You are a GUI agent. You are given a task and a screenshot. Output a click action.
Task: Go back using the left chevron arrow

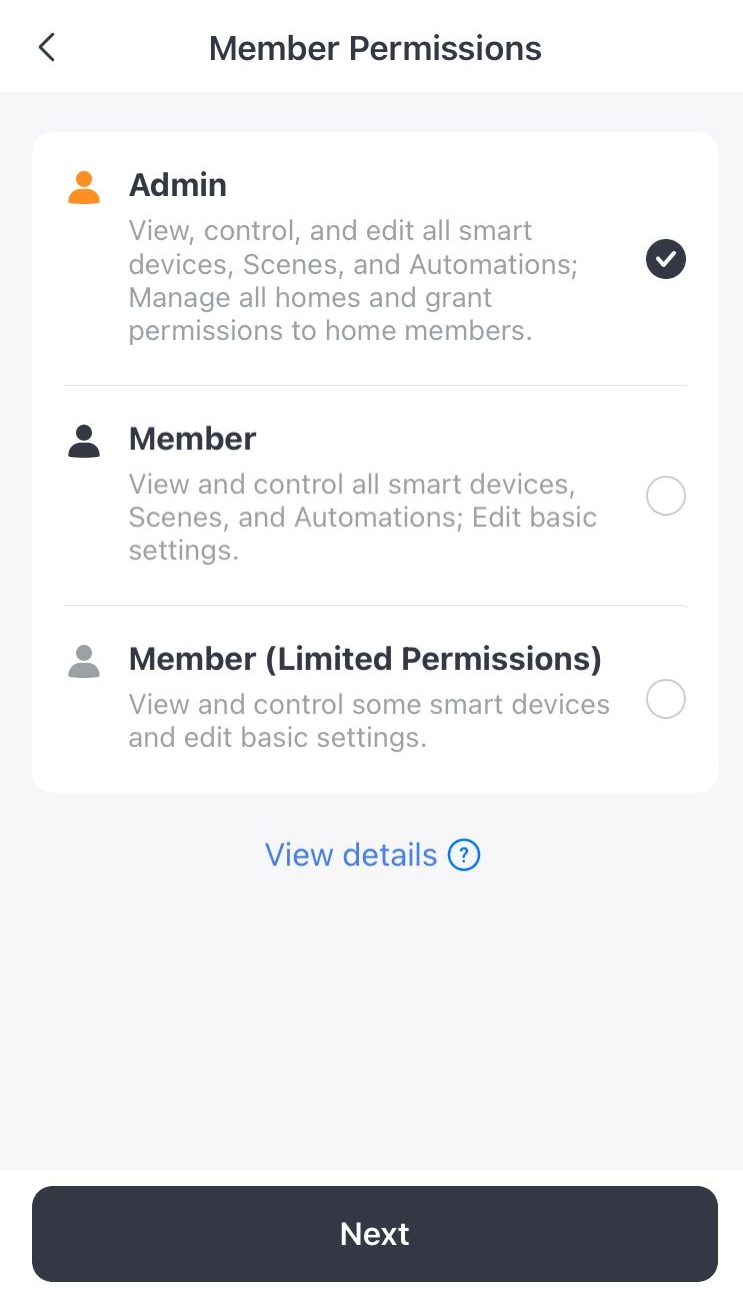tap(46, 47)
